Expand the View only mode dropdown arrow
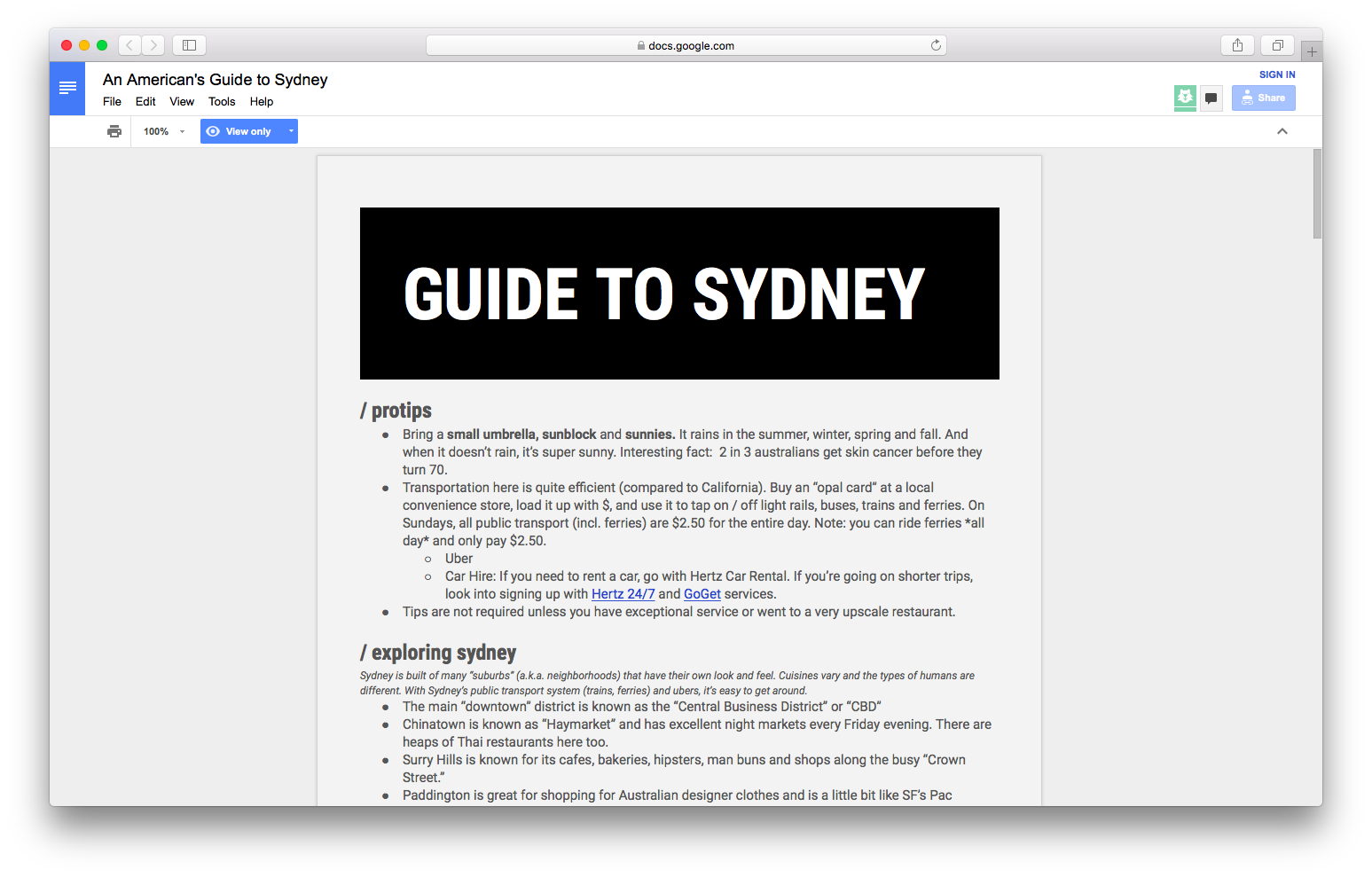The height and width of the screenshot is (877, 1372). 291,131
